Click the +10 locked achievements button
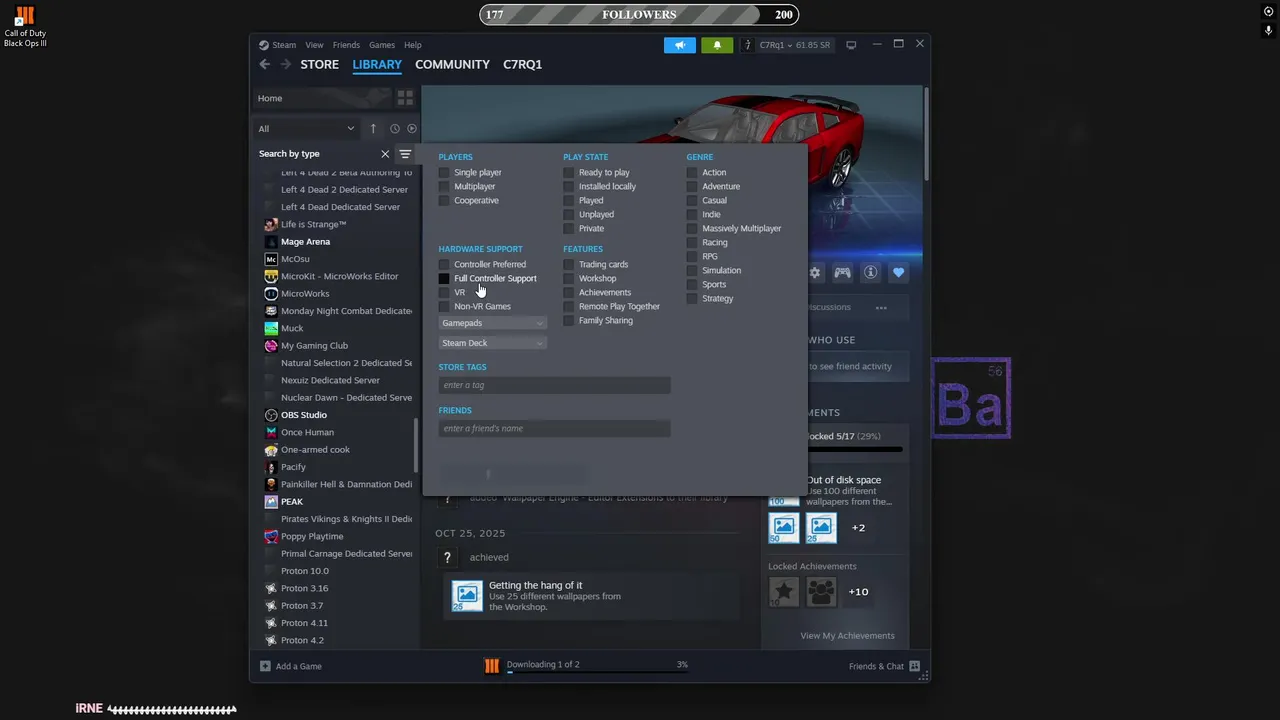Screen dimensions: 1280x720 [858, 592]
